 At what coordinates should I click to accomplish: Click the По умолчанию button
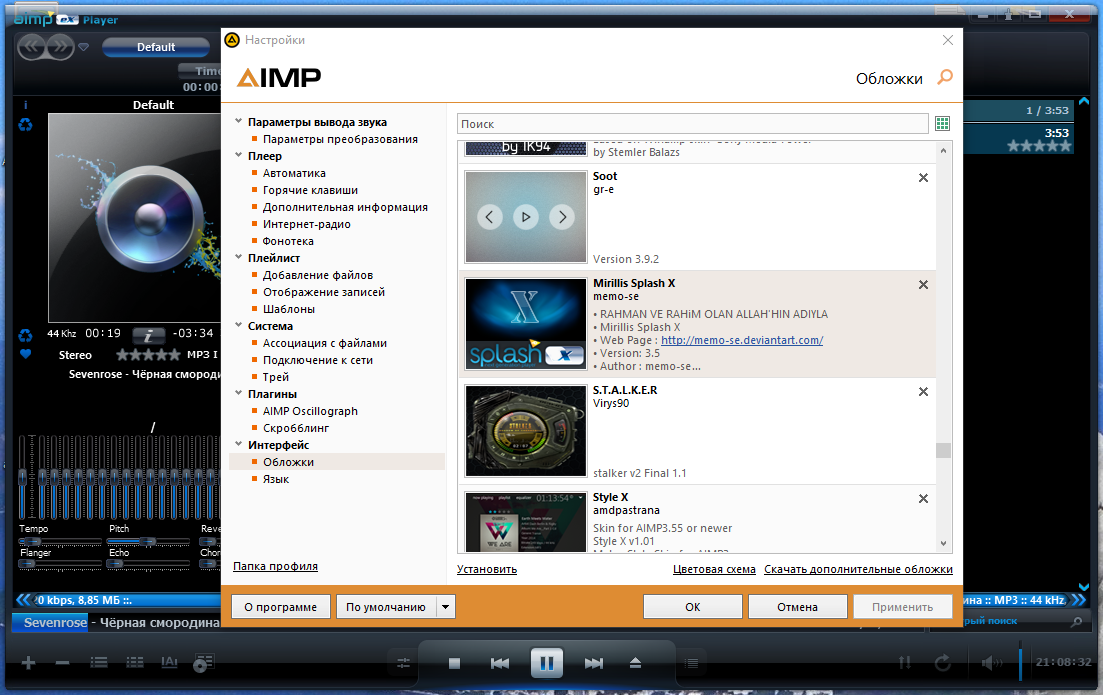[386, 606]
